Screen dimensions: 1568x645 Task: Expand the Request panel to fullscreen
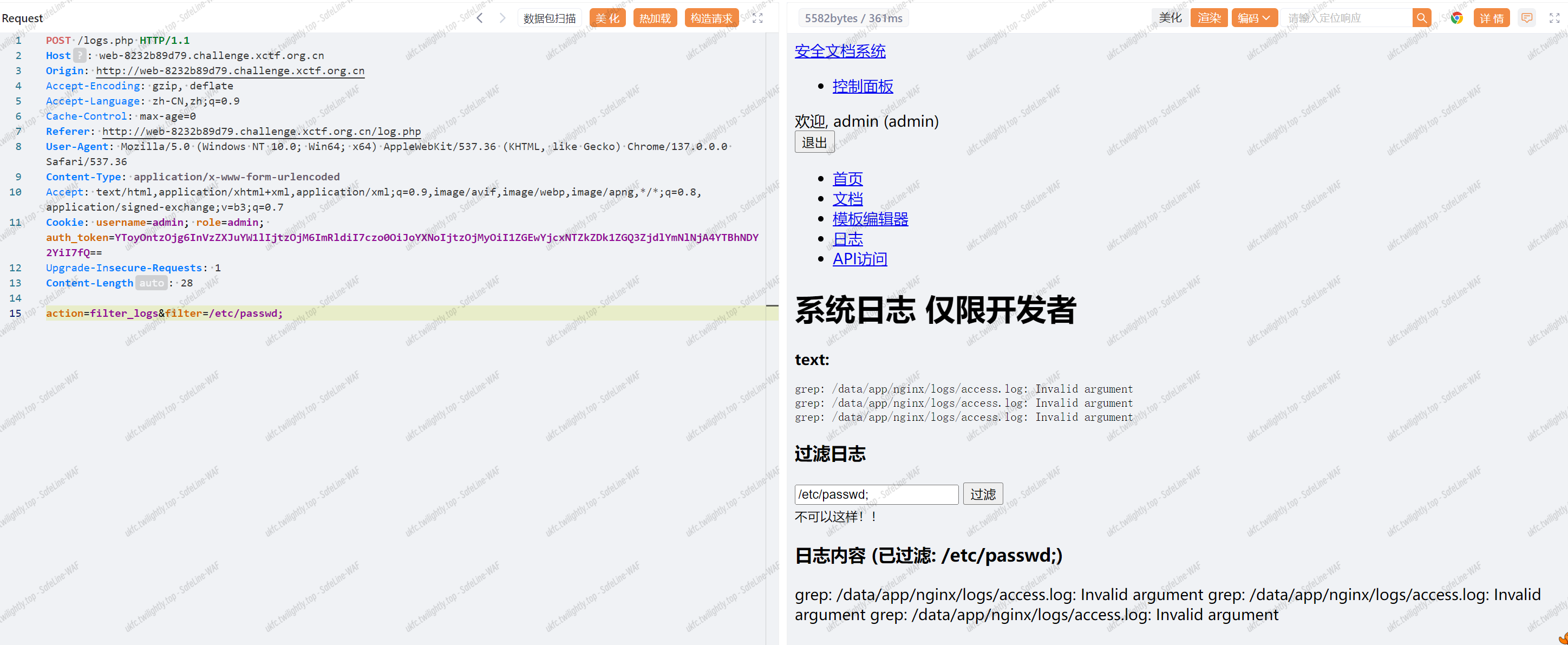(757, 18)
